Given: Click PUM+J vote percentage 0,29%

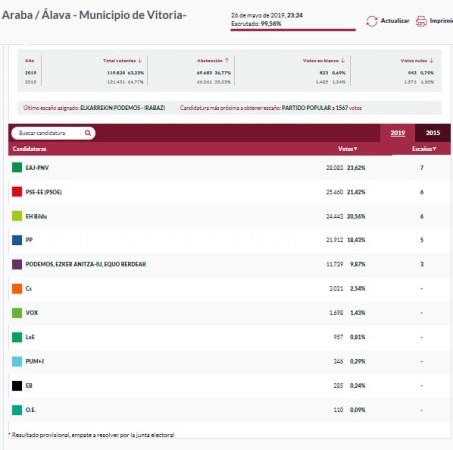Looking at the screenshot, I should pyautogui.click(x=358, y=361).
